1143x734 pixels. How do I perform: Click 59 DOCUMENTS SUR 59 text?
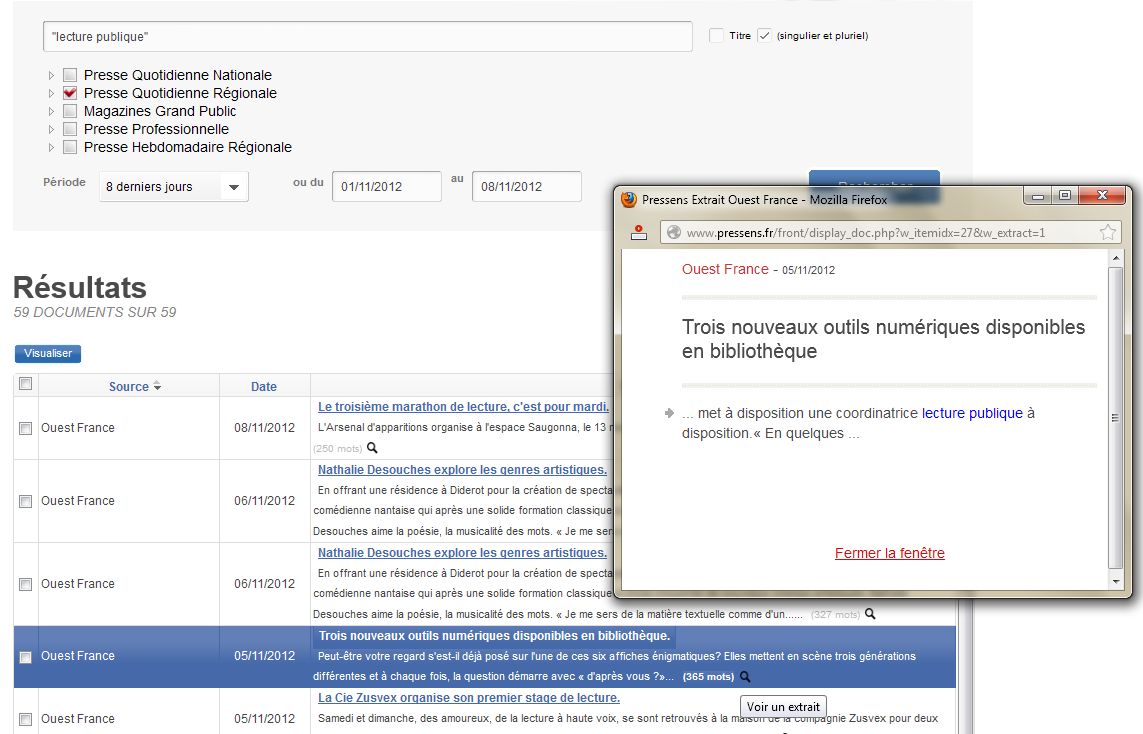coord(95,312)
